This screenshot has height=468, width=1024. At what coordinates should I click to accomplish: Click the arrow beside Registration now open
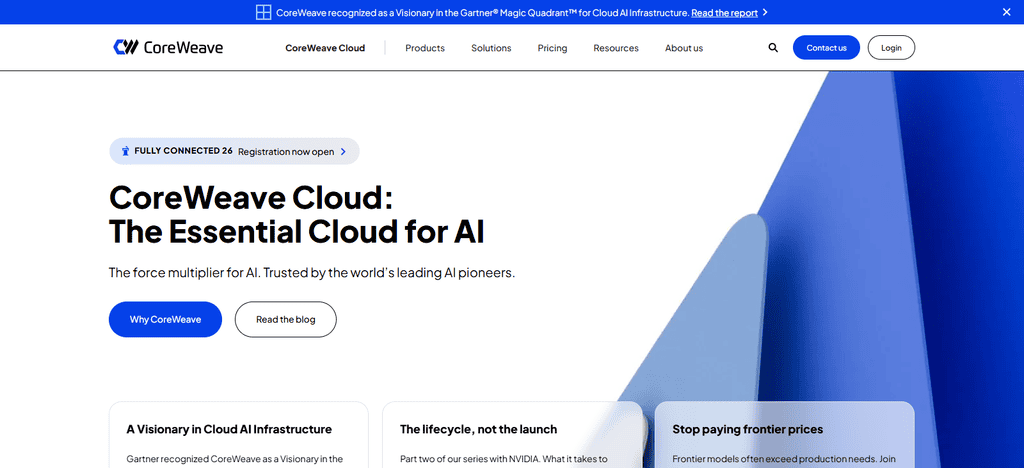coord(344,151)
